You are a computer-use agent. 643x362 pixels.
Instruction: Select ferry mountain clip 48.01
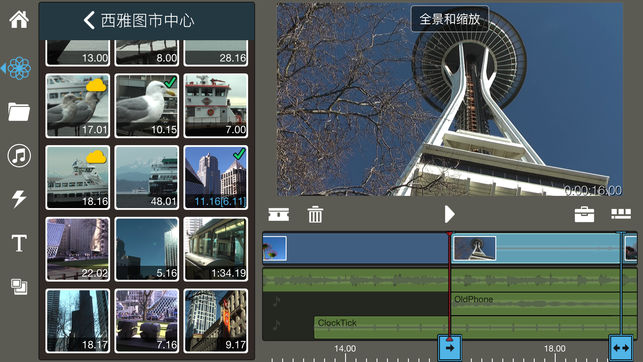pos(147,178)
